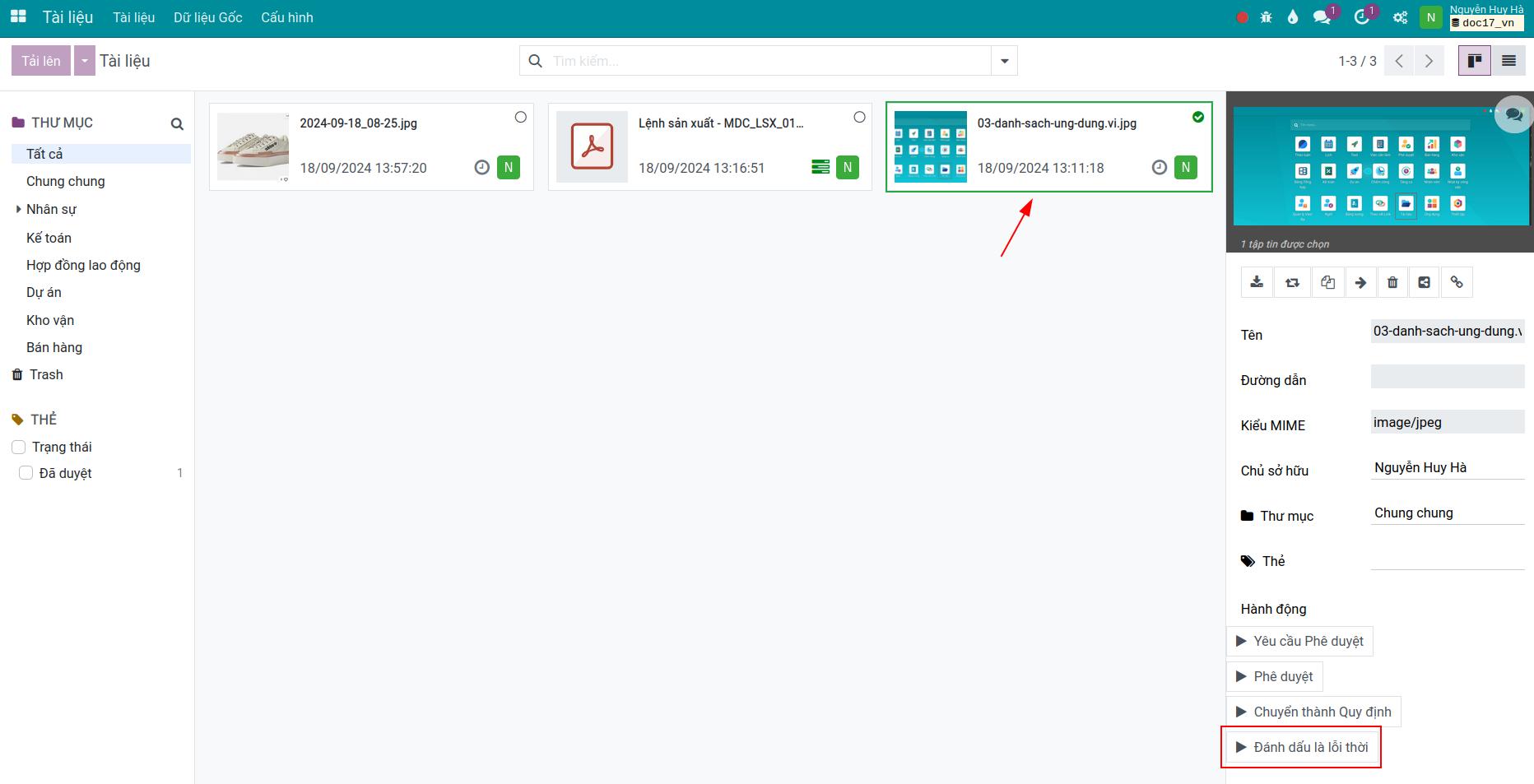Click the Tải lên upload button

(41, 61)
